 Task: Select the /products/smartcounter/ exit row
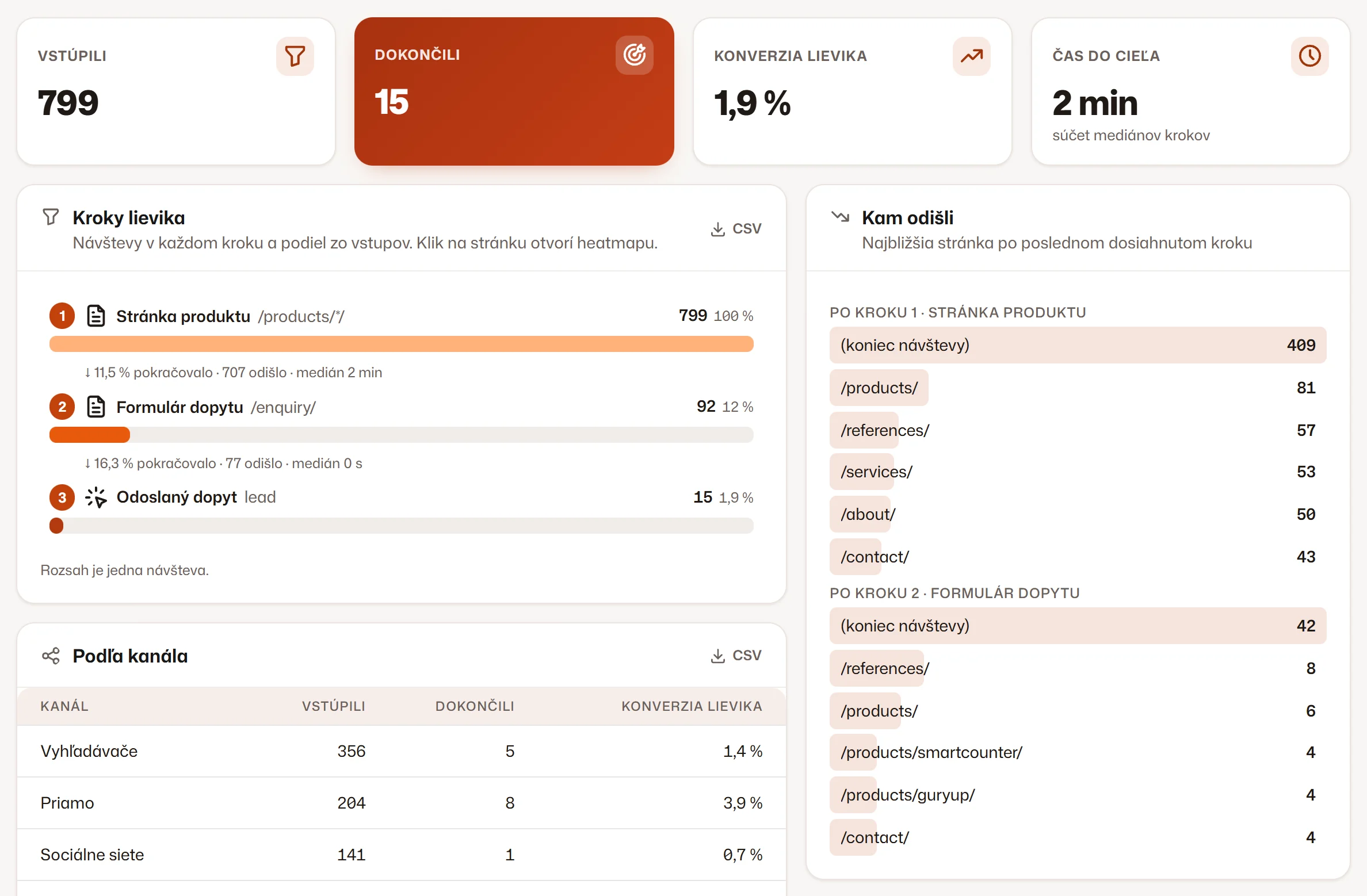pyautogui.click(x=1078, y=752)
